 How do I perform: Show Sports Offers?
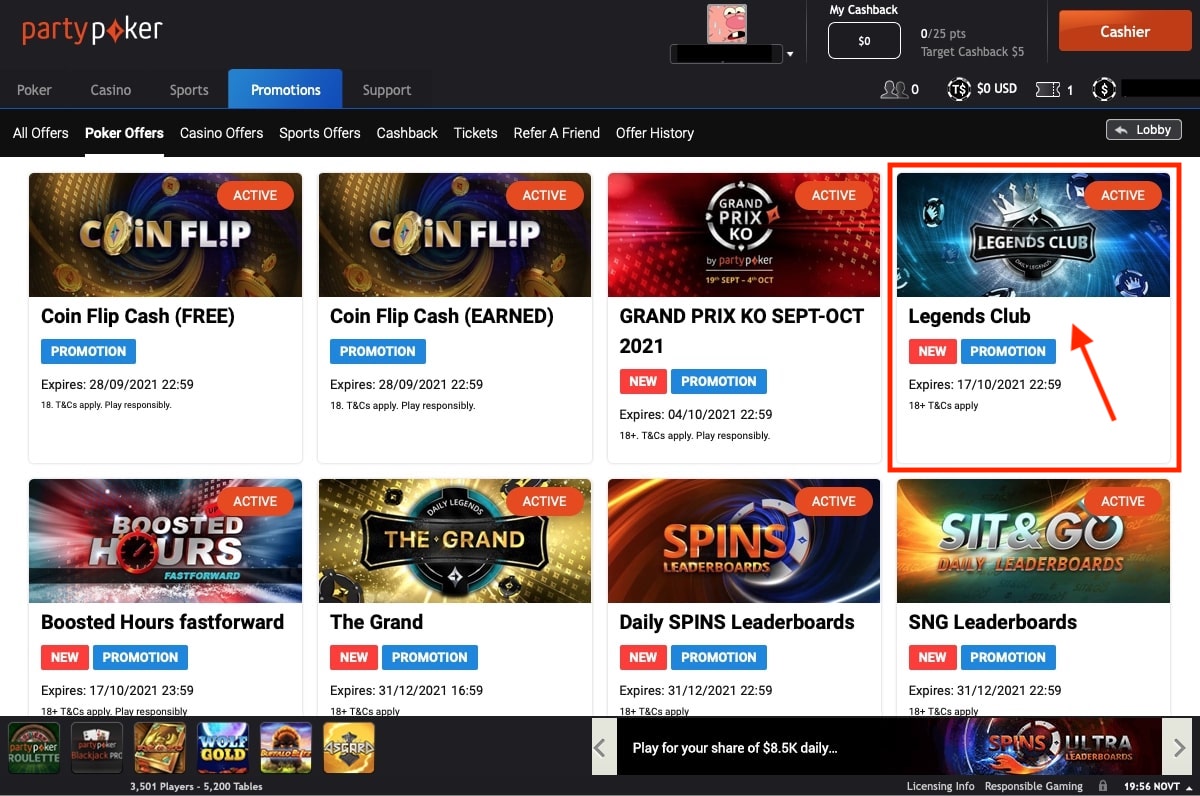320,133
